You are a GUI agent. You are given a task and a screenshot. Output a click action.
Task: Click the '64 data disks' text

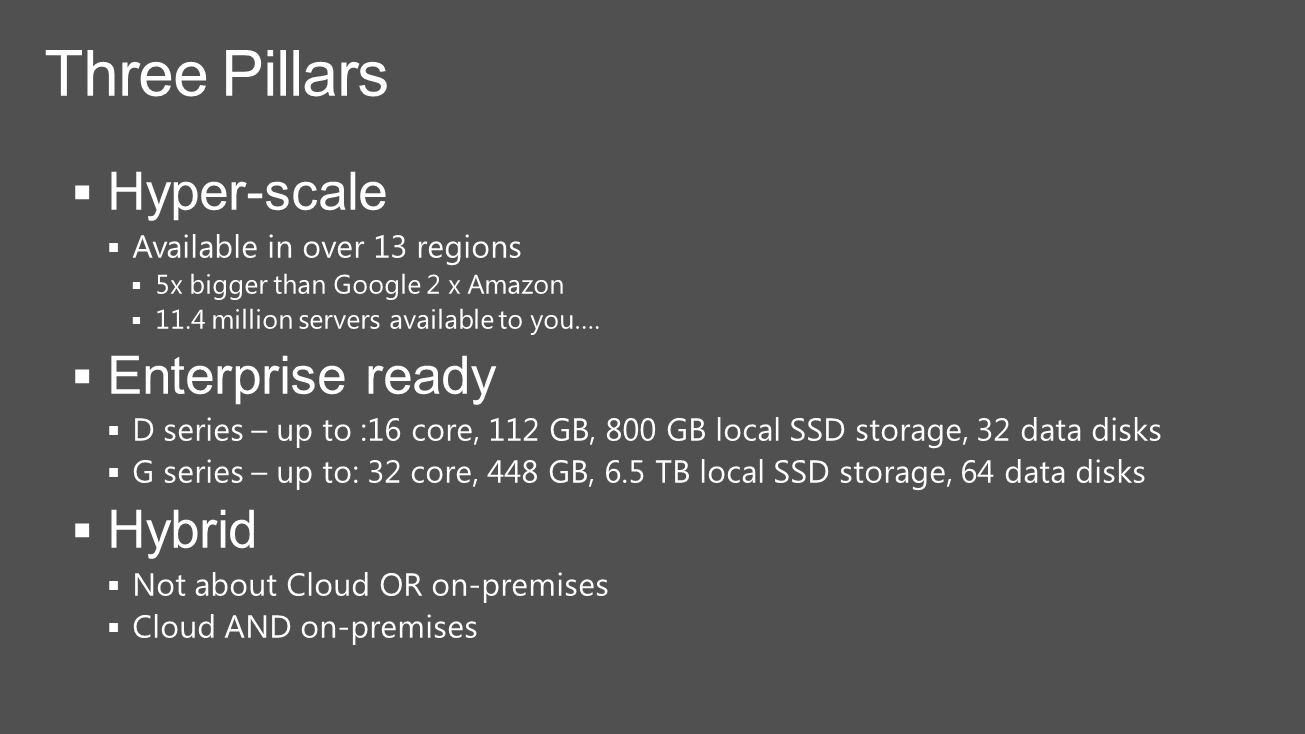click(1053, 472)
